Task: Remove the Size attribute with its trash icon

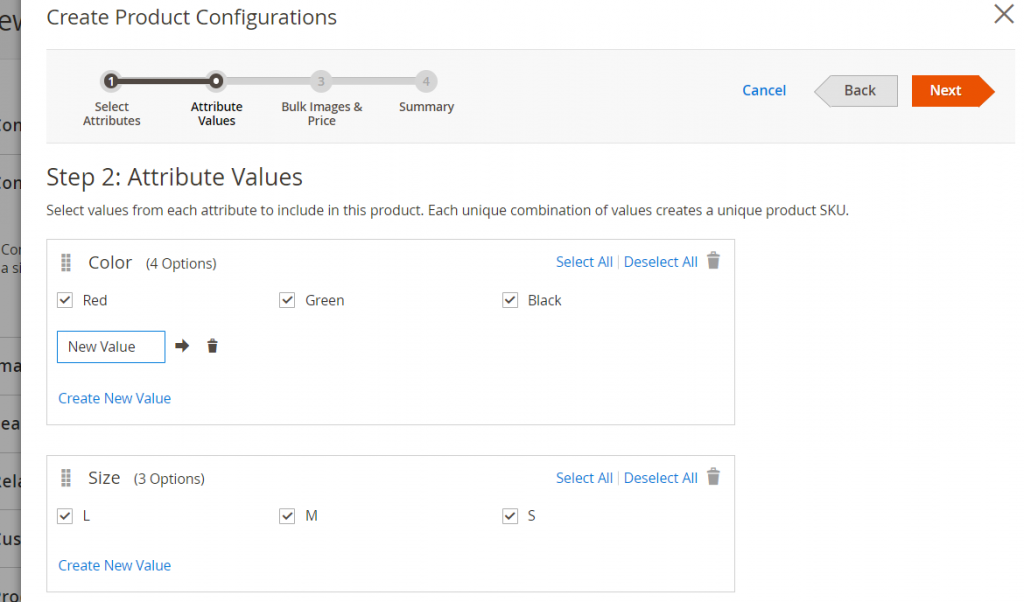Action: [713, 477]
